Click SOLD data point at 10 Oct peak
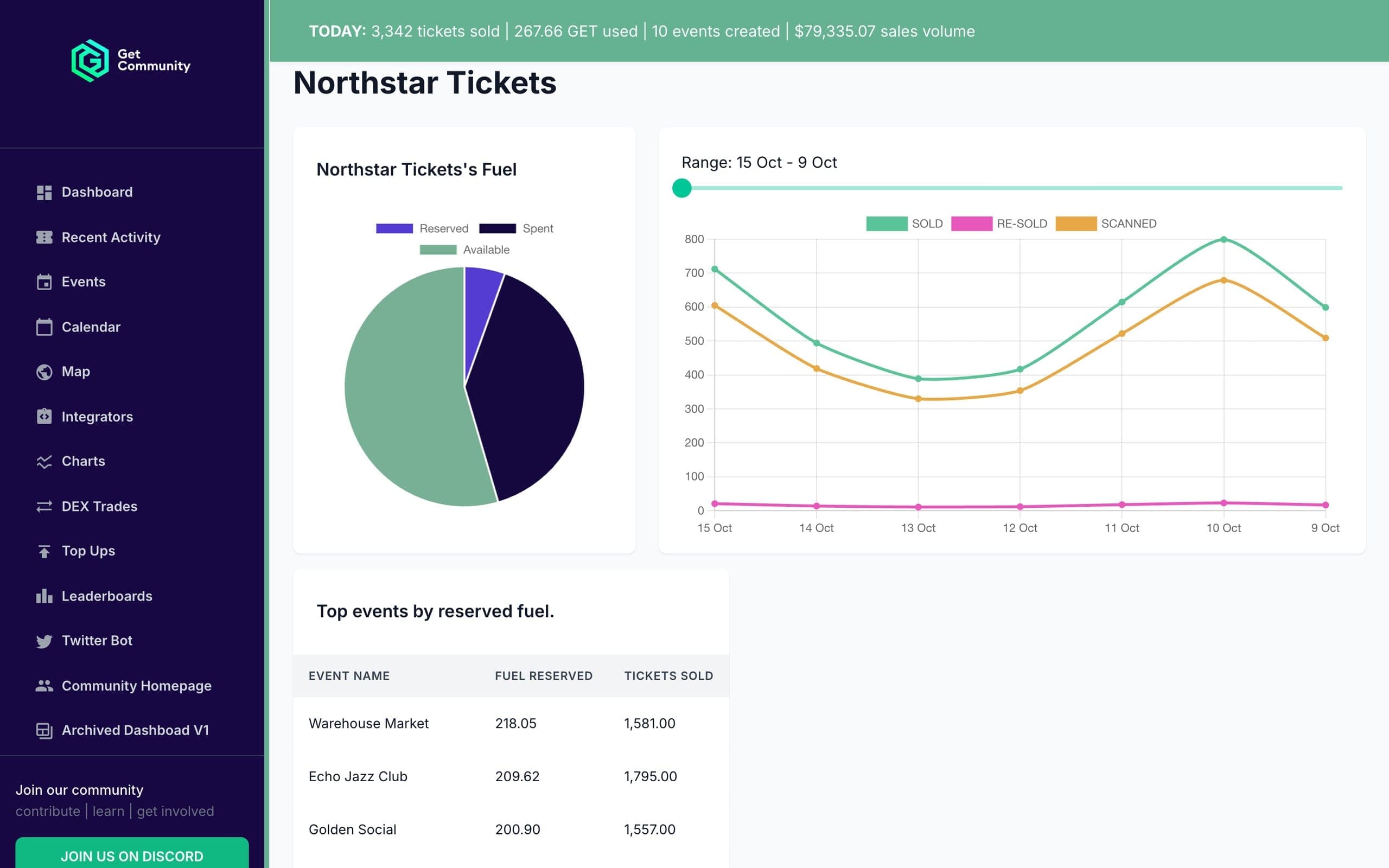 [x=1224, y=239]
